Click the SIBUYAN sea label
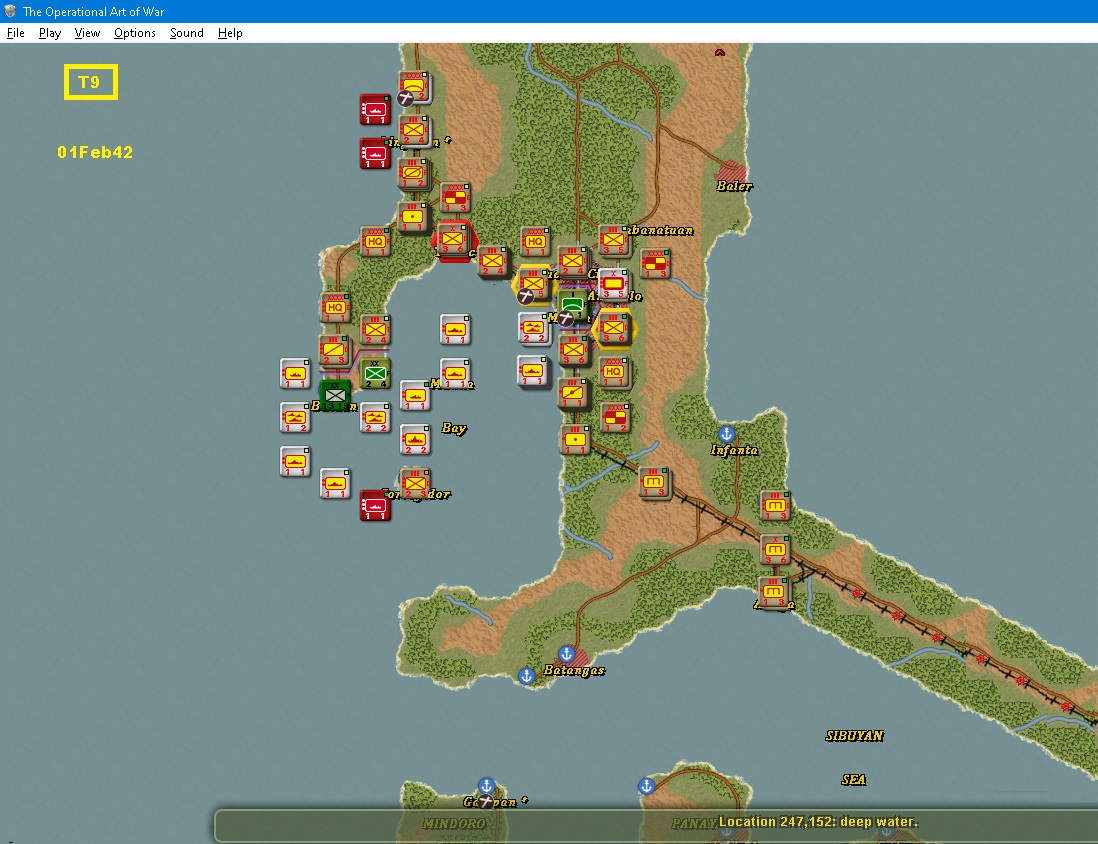This screenshot has height=844, width=1098. point(854,735)
